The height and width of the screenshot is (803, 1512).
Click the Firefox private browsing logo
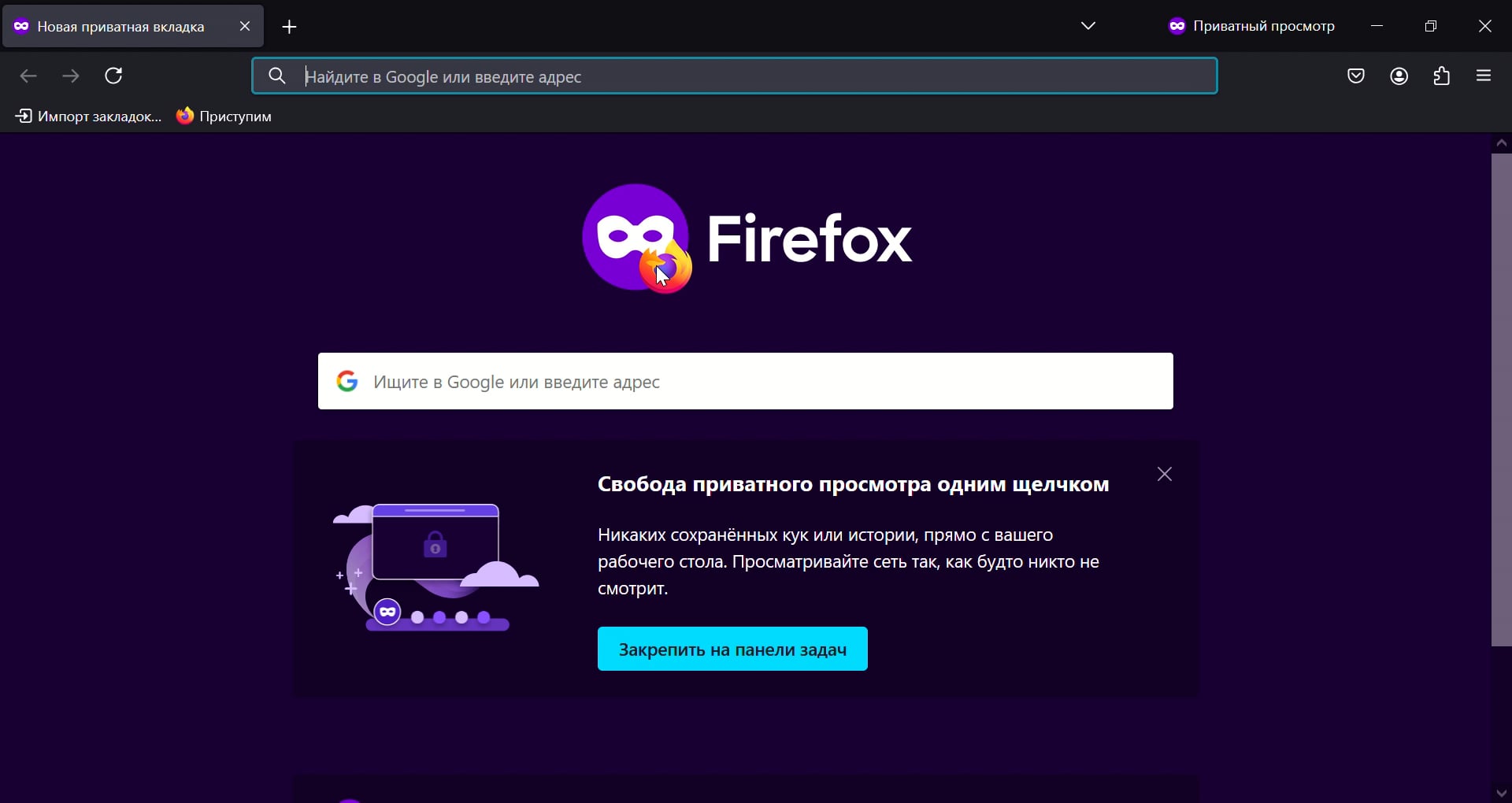635,236
